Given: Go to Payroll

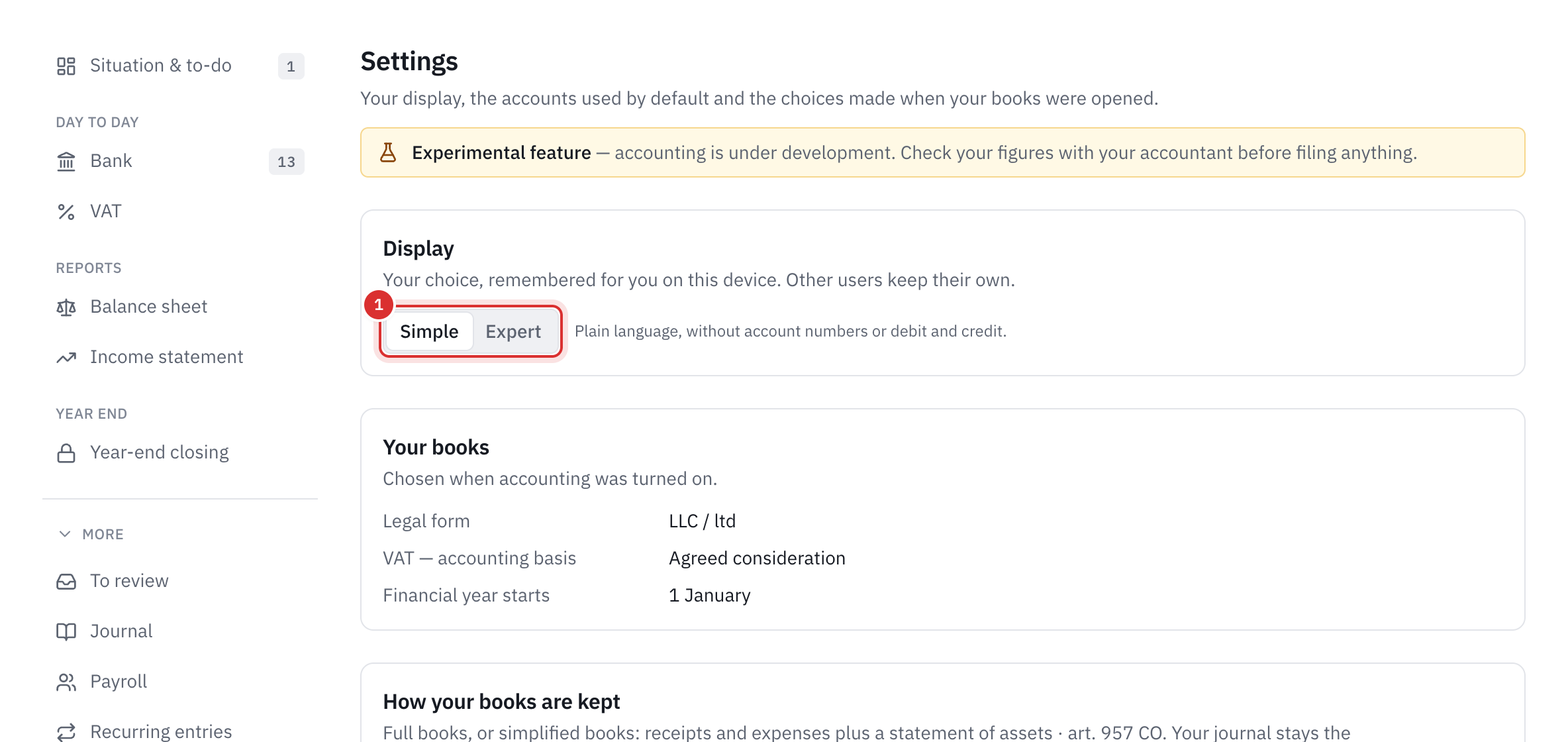Looking at the screenshot, I should click(180, 682).
